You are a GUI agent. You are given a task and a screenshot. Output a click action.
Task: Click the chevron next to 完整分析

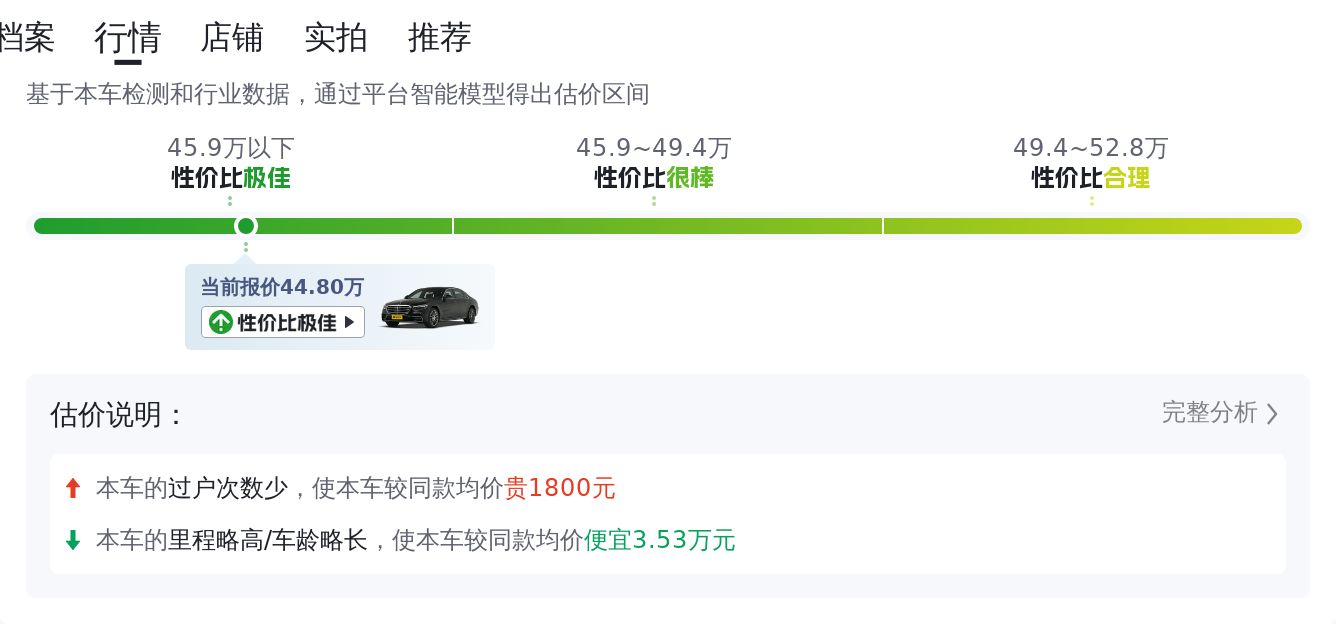pos(1272,413)
